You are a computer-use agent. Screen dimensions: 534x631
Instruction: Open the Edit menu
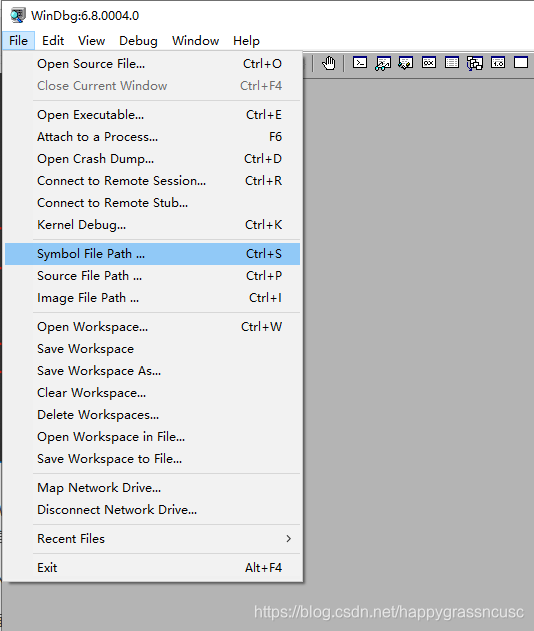pos(53,41)
